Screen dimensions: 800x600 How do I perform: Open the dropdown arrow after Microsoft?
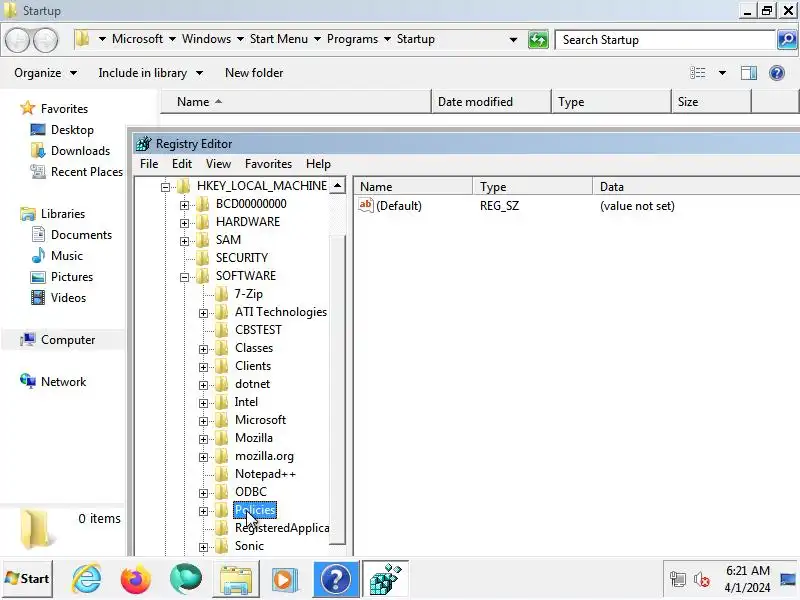(x=172, y=39)
